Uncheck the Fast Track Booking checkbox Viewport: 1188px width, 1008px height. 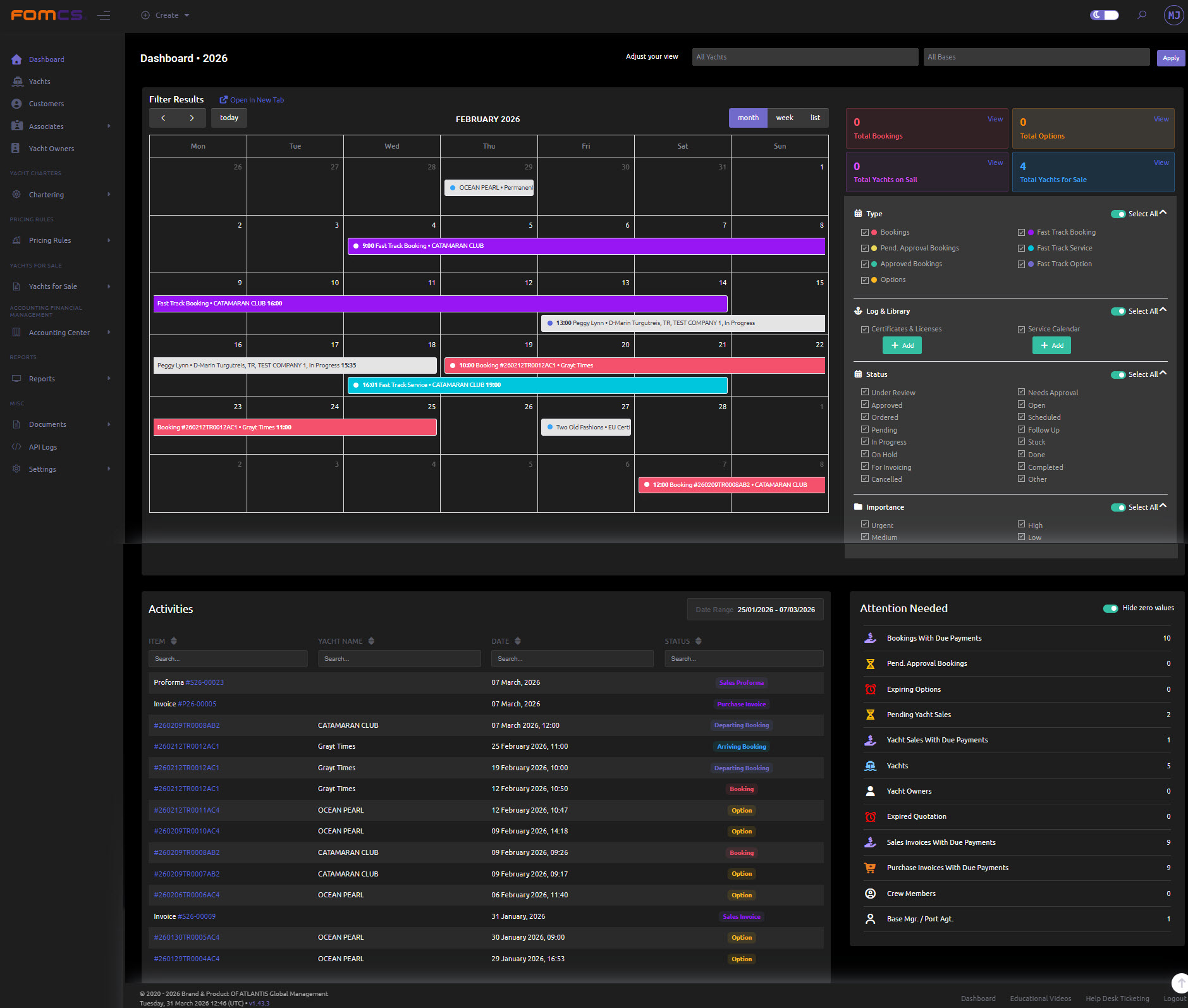click(x=1021, y=233)
